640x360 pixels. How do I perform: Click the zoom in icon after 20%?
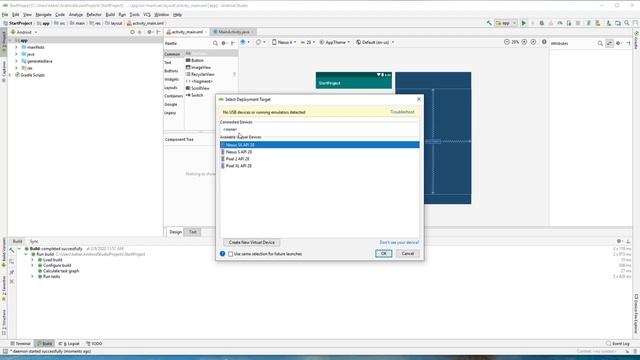tap(524, 42)
